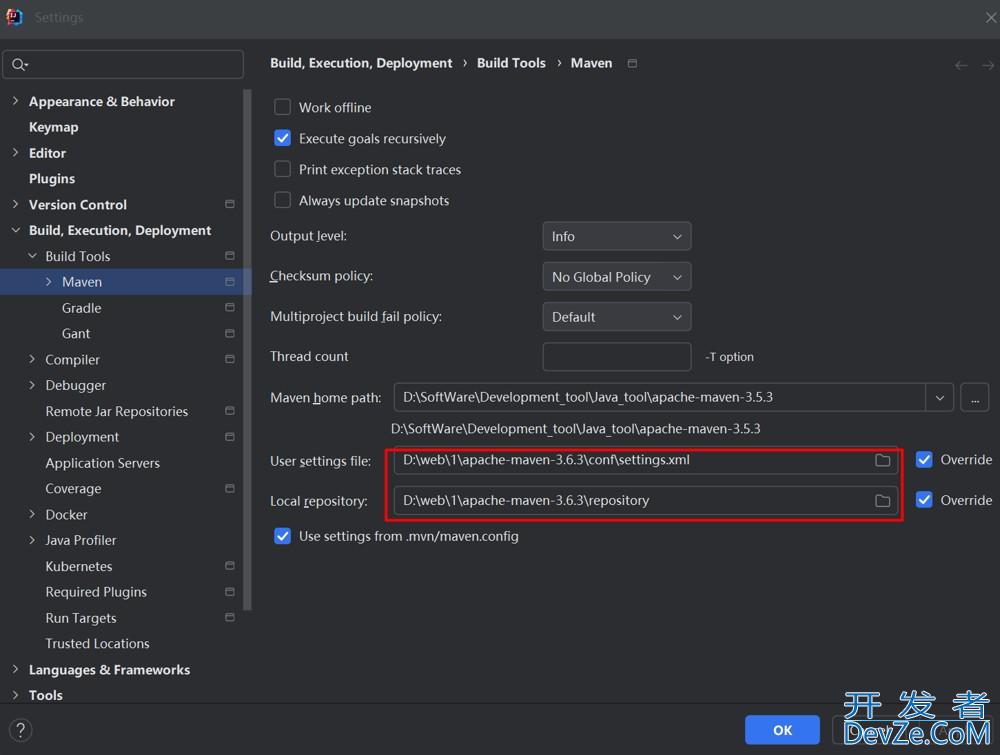Click project icon beside Gradle item
The width and height of the screenshot is (1000, 755).
click(230, 308)
